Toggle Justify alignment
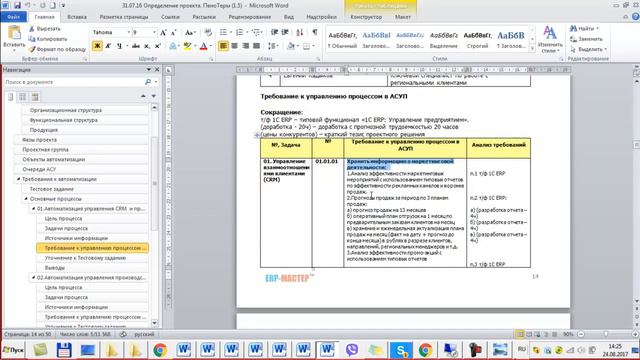The height and width of the screenshot is (360, 640). pyautogui.click(x=256, y=46)
